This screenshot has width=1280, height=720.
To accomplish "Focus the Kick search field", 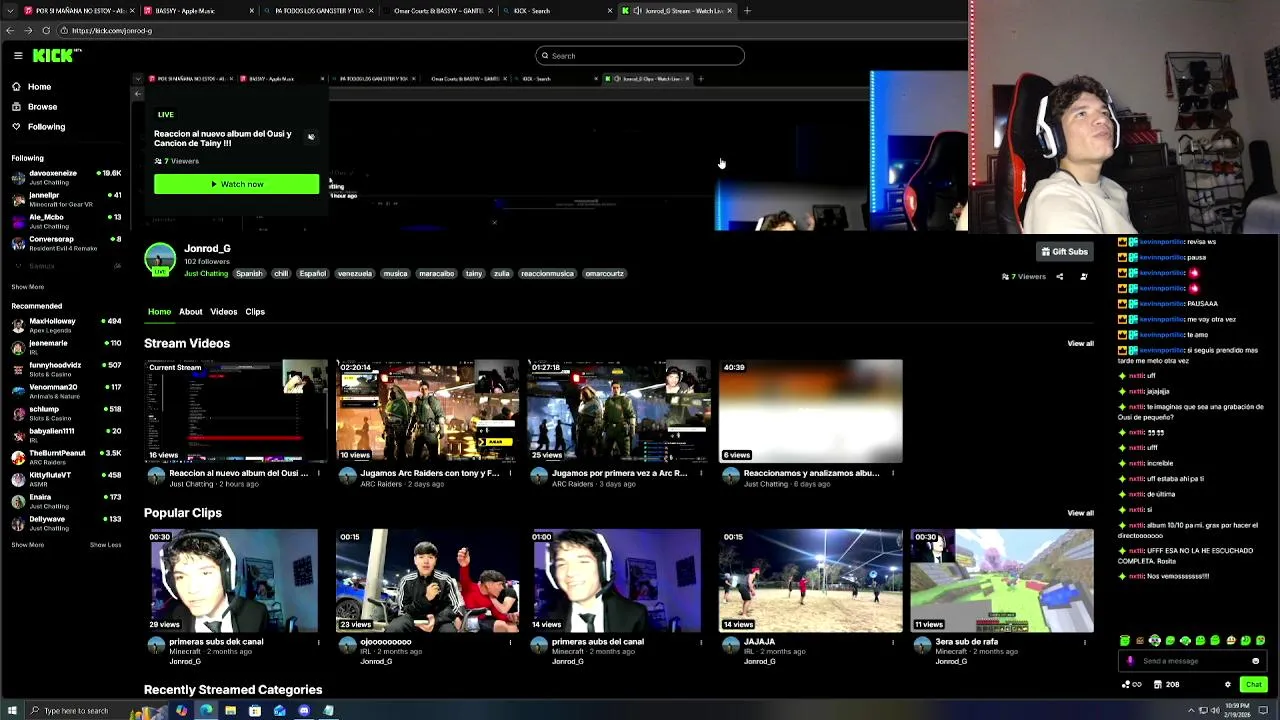I will coord(640,56).
